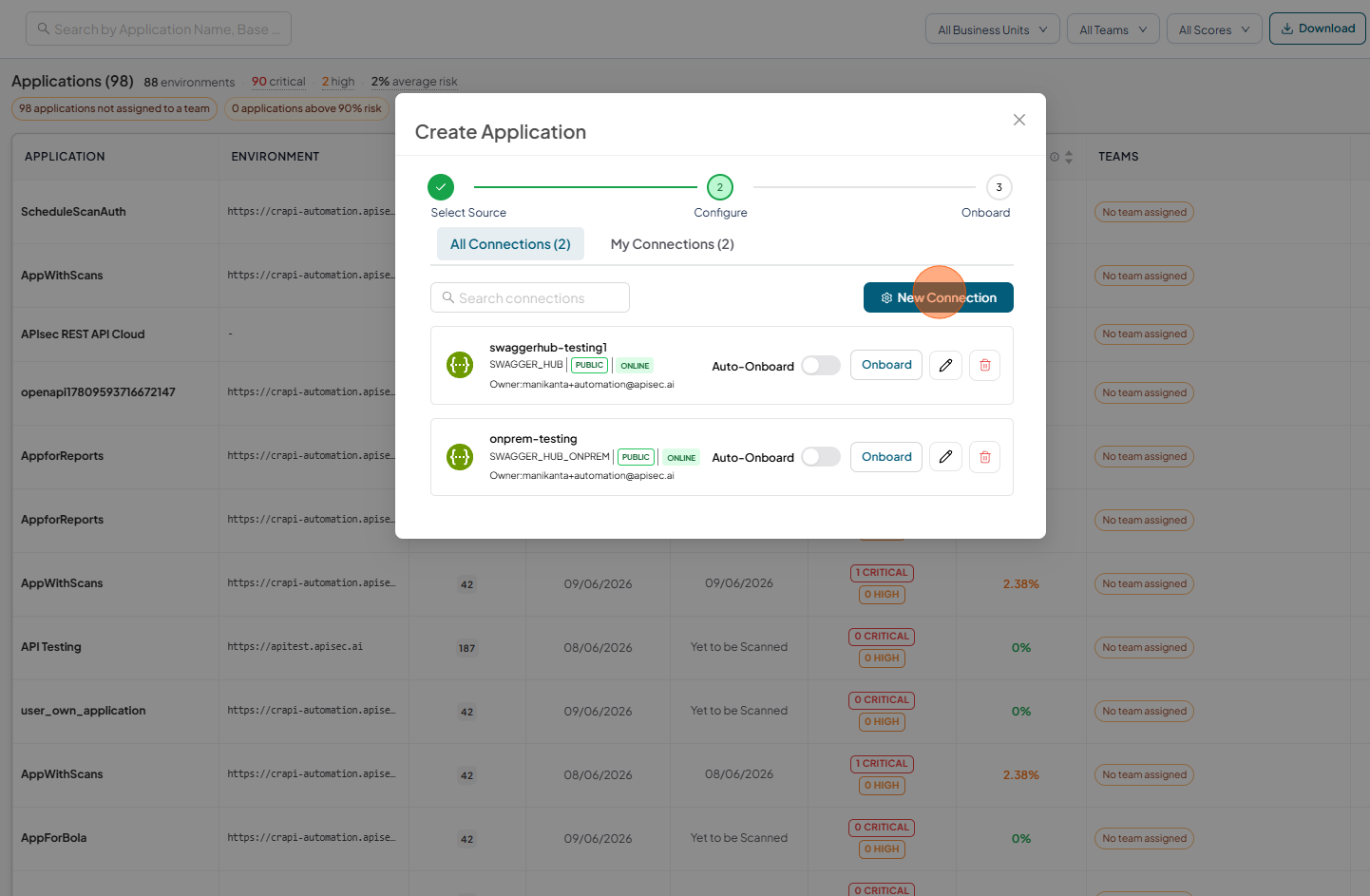Click edit pencil for swaggerhub-testing1 connection
Screen dimensions: 1370x896
coord(945,365)
